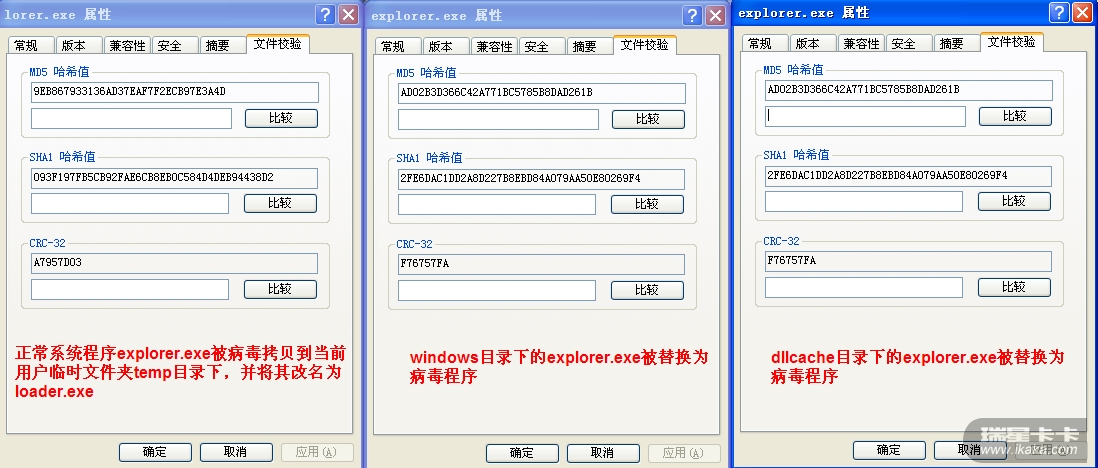Click CRC-32 比较 button in middle explorer.exe window
Viewport: 1098px width, 468px height.
647,291
